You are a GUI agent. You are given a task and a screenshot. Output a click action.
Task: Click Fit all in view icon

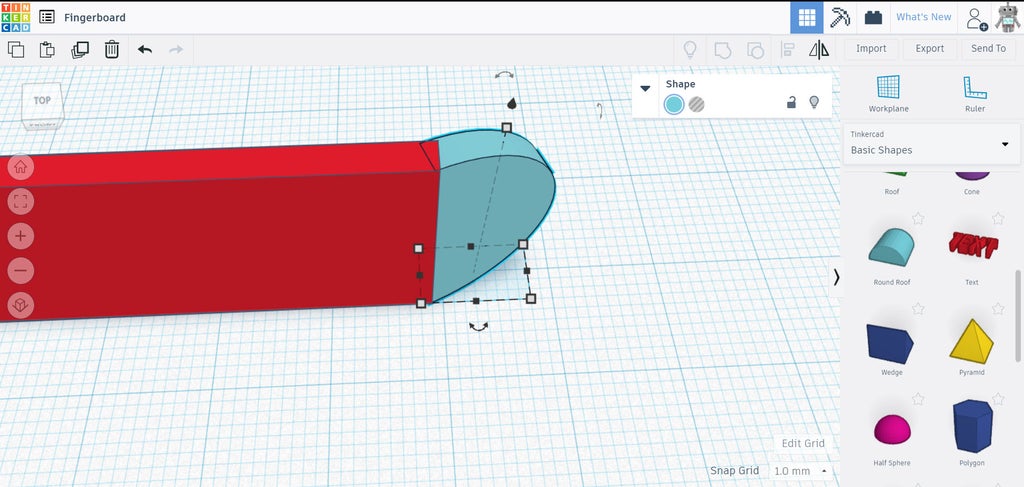(20, 201)
